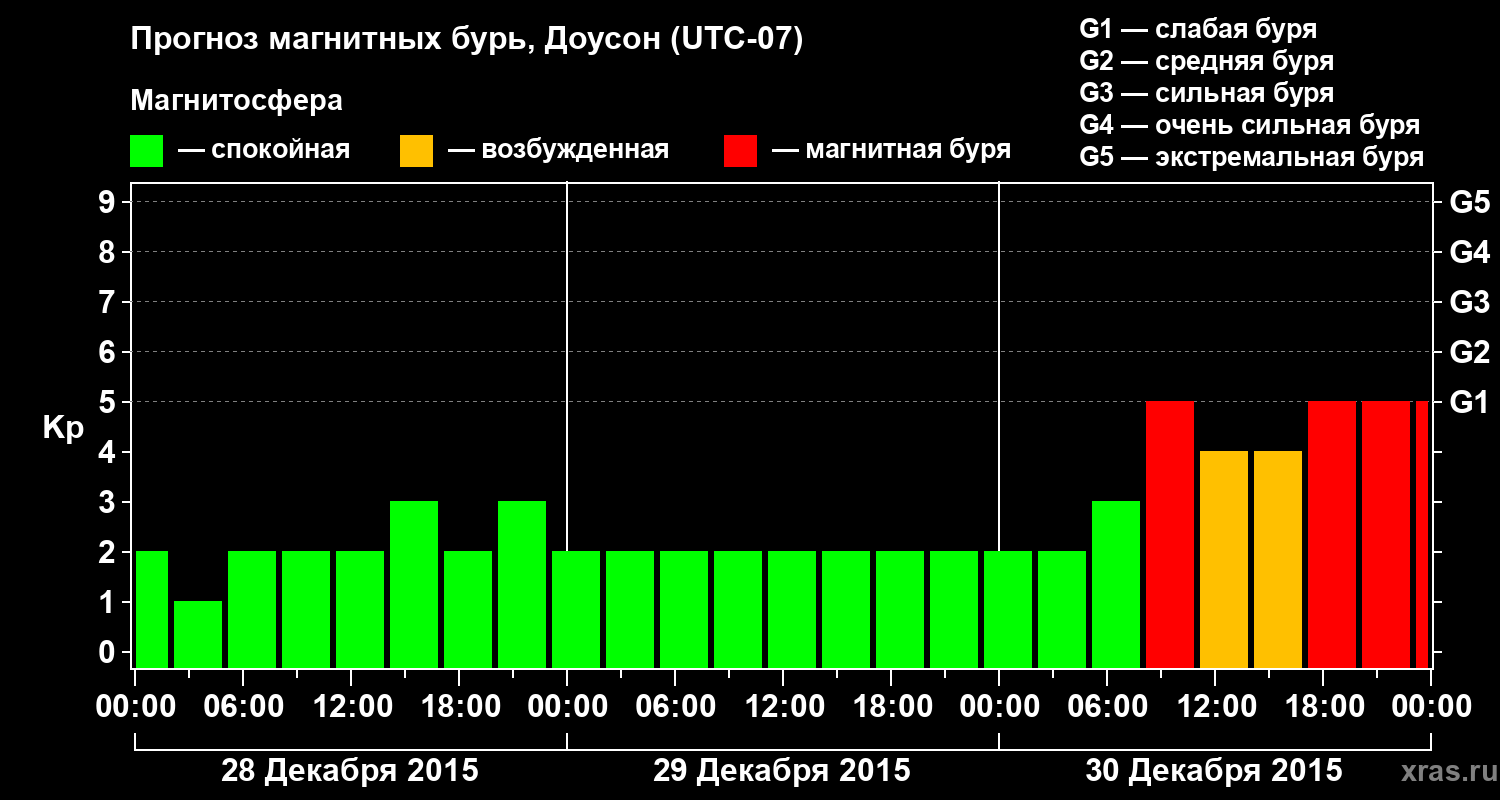This screenshot has height=800, width=1500.
Task: Click the '28 Декабря 2015' date label
Action: [350, 771]
